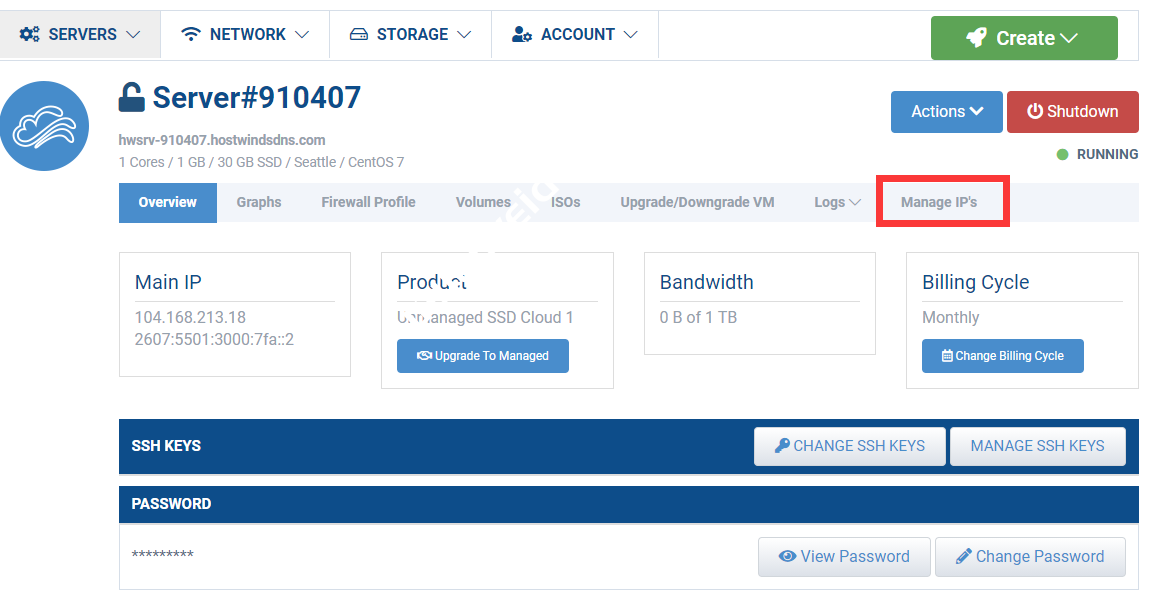
Task: Expand the Create button chevron
Action: pyautogui.click(x=1070, y=38)
